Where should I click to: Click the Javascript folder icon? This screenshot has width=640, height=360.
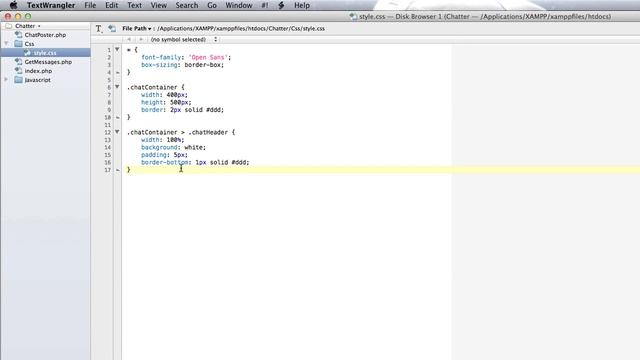coord(18,80)
